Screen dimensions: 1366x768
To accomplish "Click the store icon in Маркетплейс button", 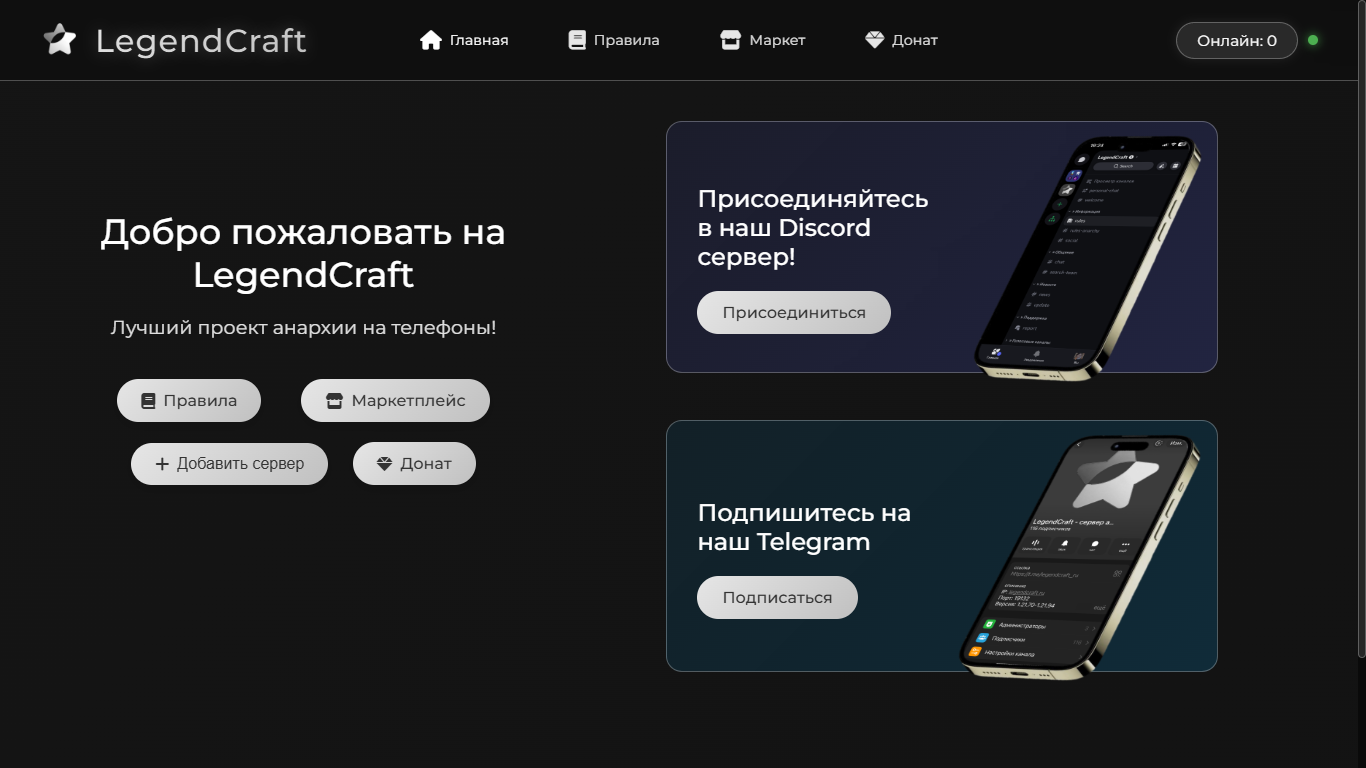I will [x=335, y=401].
